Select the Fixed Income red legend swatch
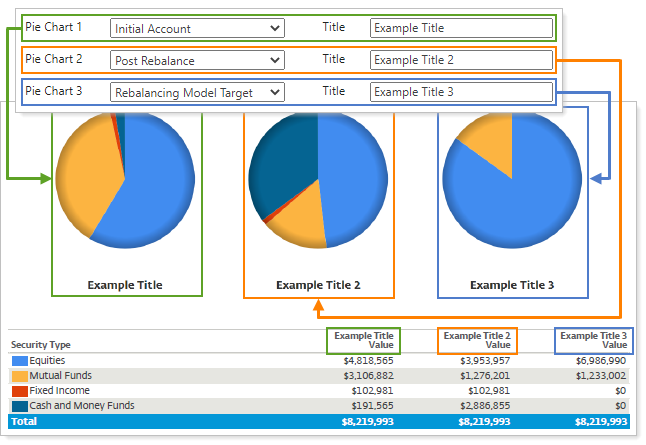This screenshot has height=445, width=646. coord(19,391)
